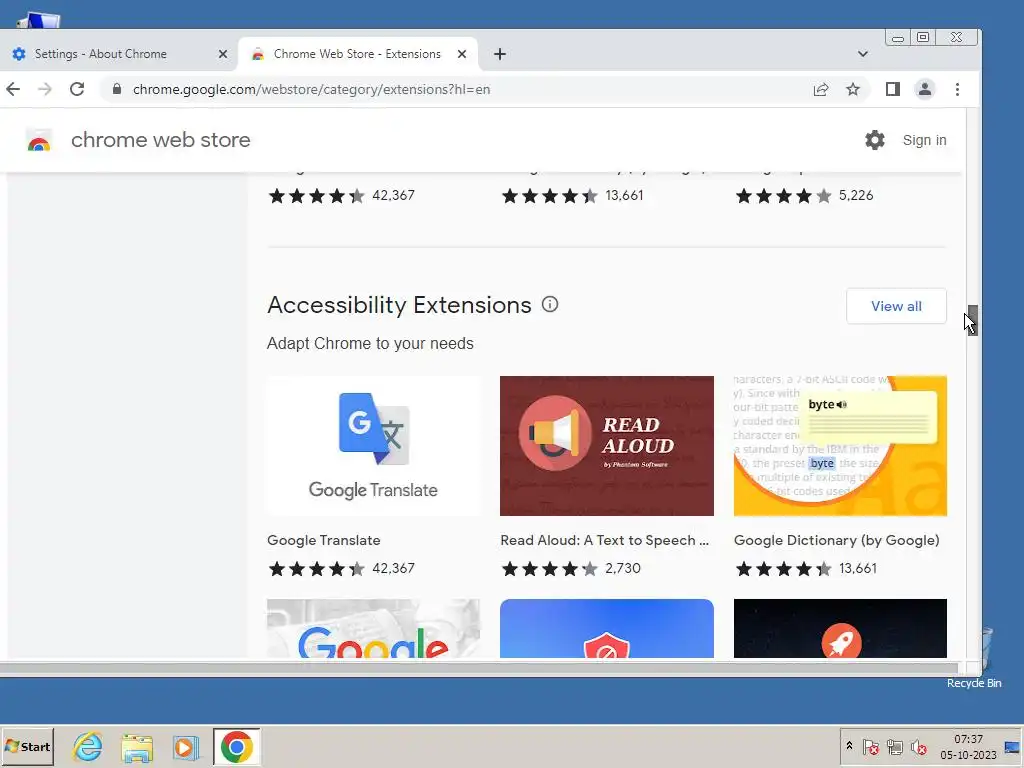Screen dimensions: 1024x768
Task: Open the rocket icon extension card
Action: point(840,628)
